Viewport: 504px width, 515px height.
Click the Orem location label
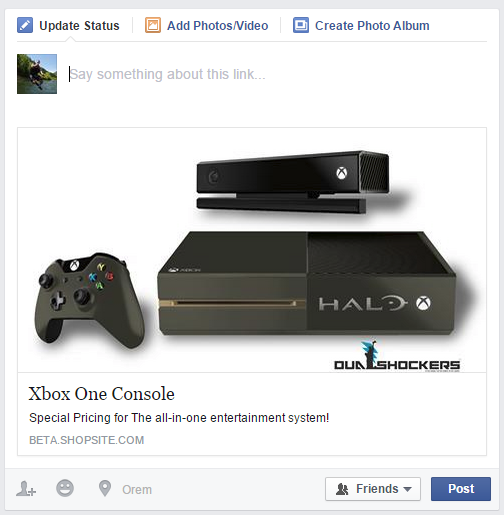click(x=137, y=490)
